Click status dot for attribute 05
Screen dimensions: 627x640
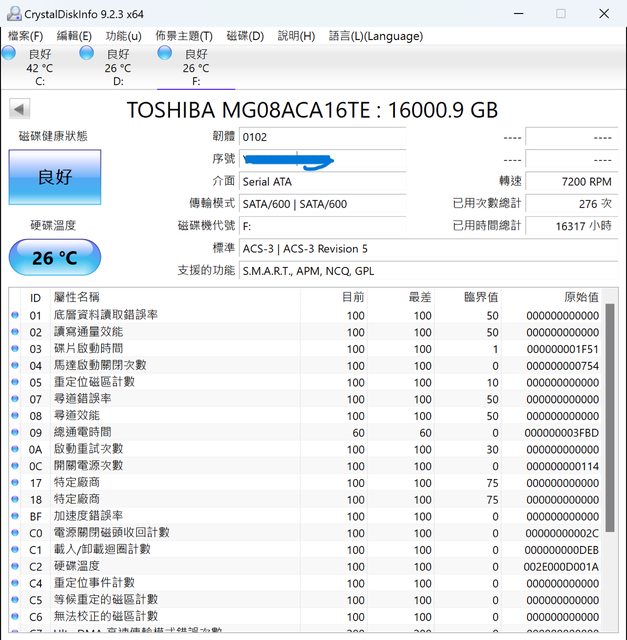(15, 382)
